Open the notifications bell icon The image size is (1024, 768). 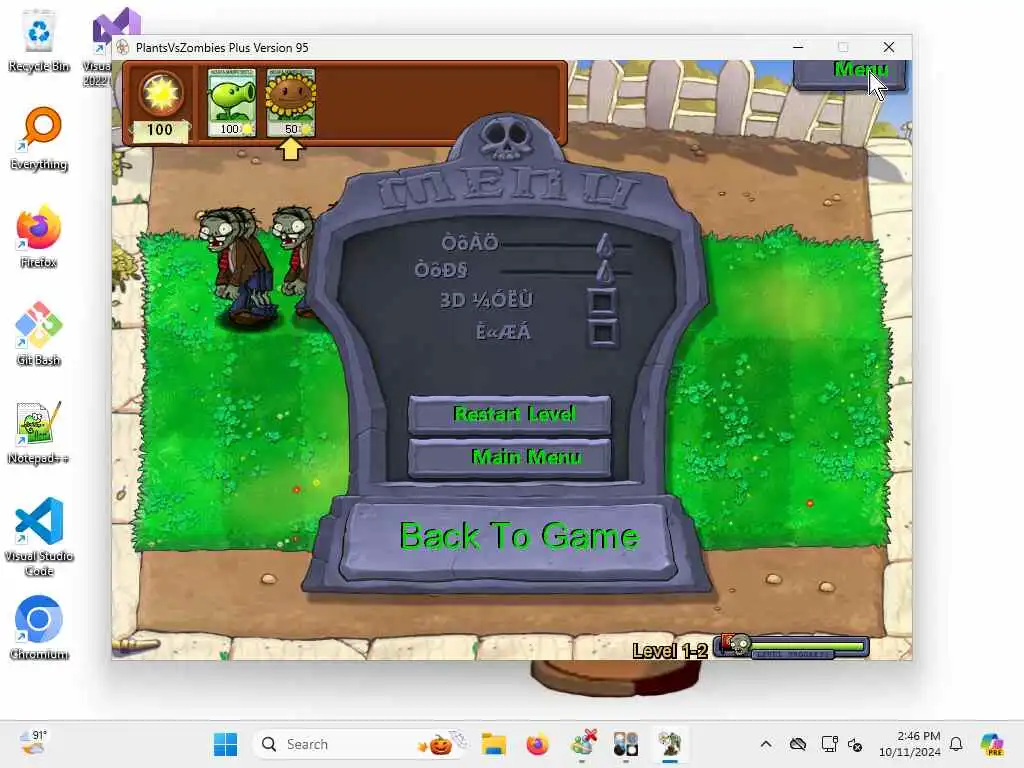tap(956, 744)
